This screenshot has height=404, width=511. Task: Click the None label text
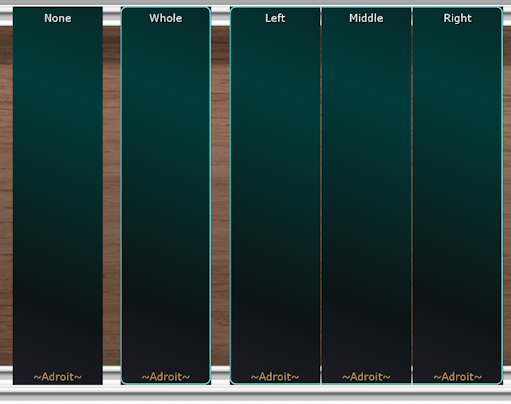tap(58, 18)
